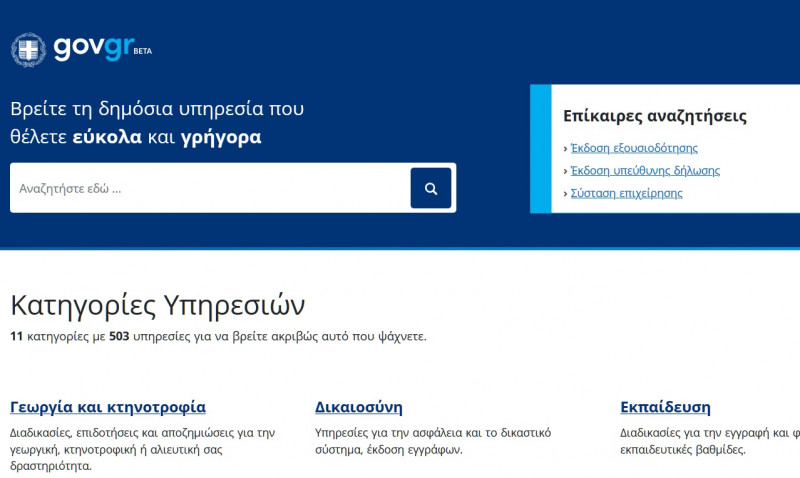Screen dimensions: 800x478
Task: Select the Εκπαίδευση category
Action: [666, 407]
